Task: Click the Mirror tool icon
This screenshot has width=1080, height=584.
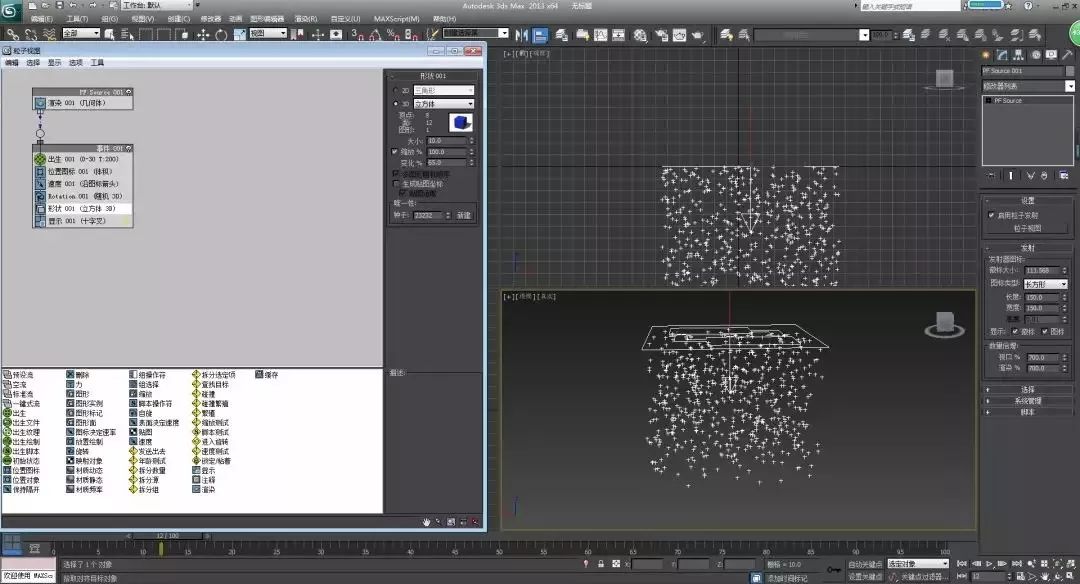Action: [x=521, y=34]
